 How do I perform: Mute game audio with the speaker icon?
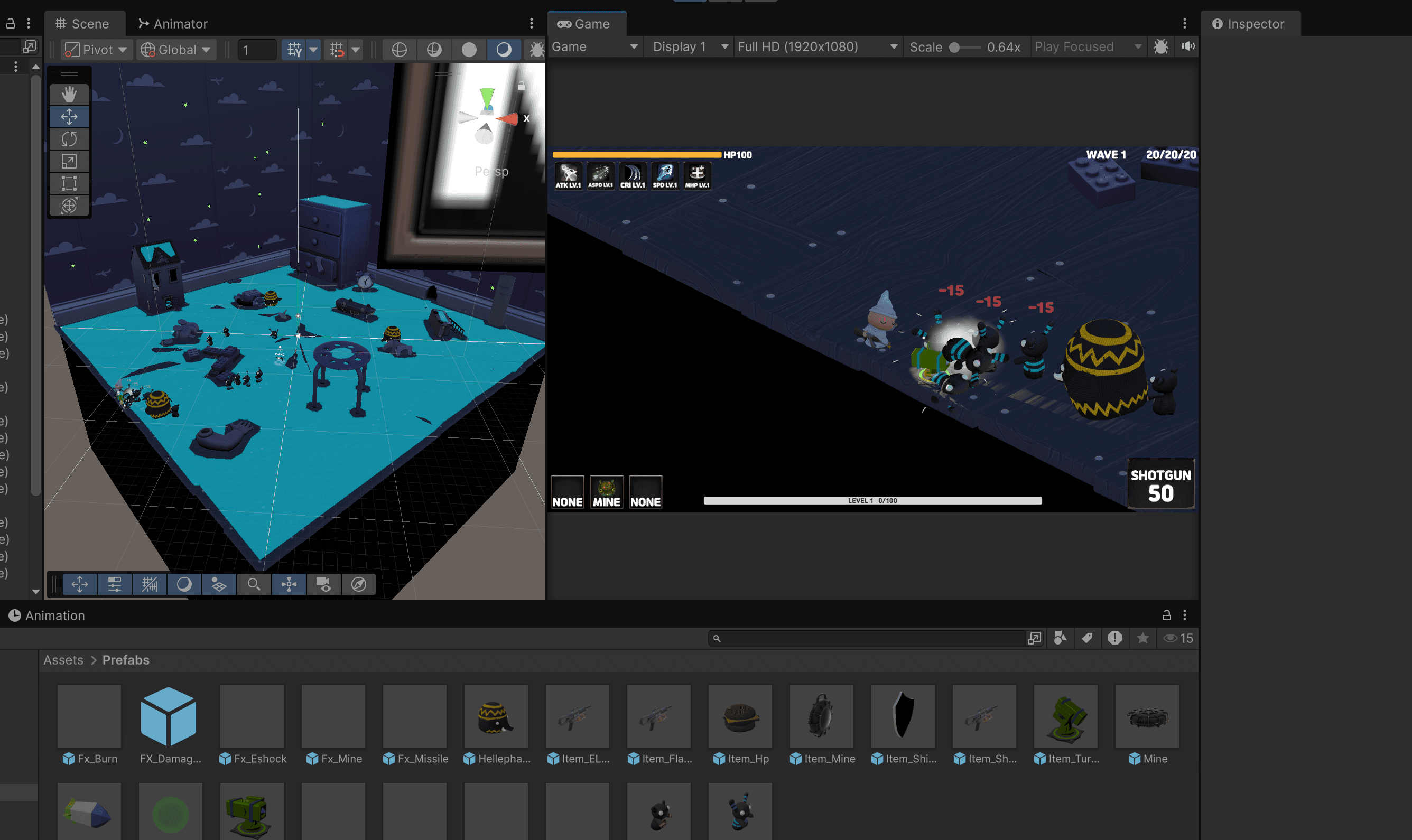click(x=1188, y=46)
